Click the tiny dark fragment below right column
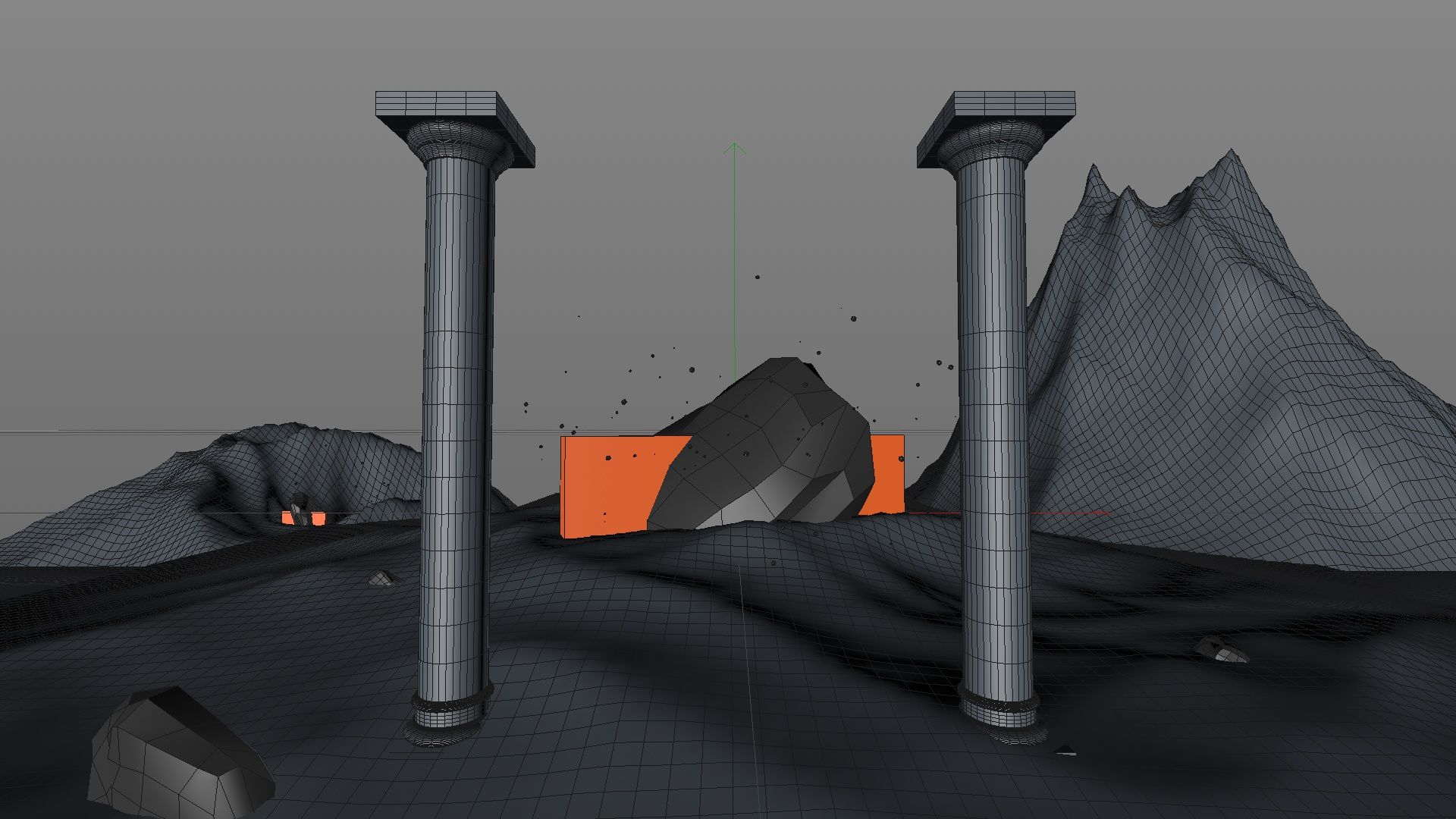 click(x=1065, y=750)
